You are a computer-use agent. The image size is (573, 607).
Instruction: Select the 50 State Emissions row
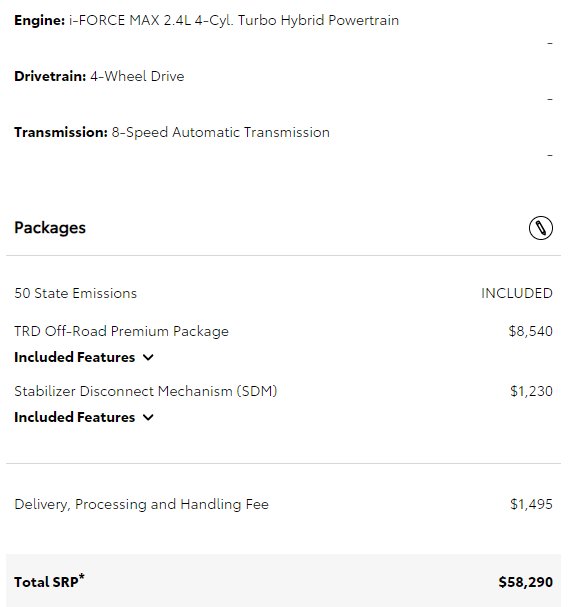tap(283, 293)
